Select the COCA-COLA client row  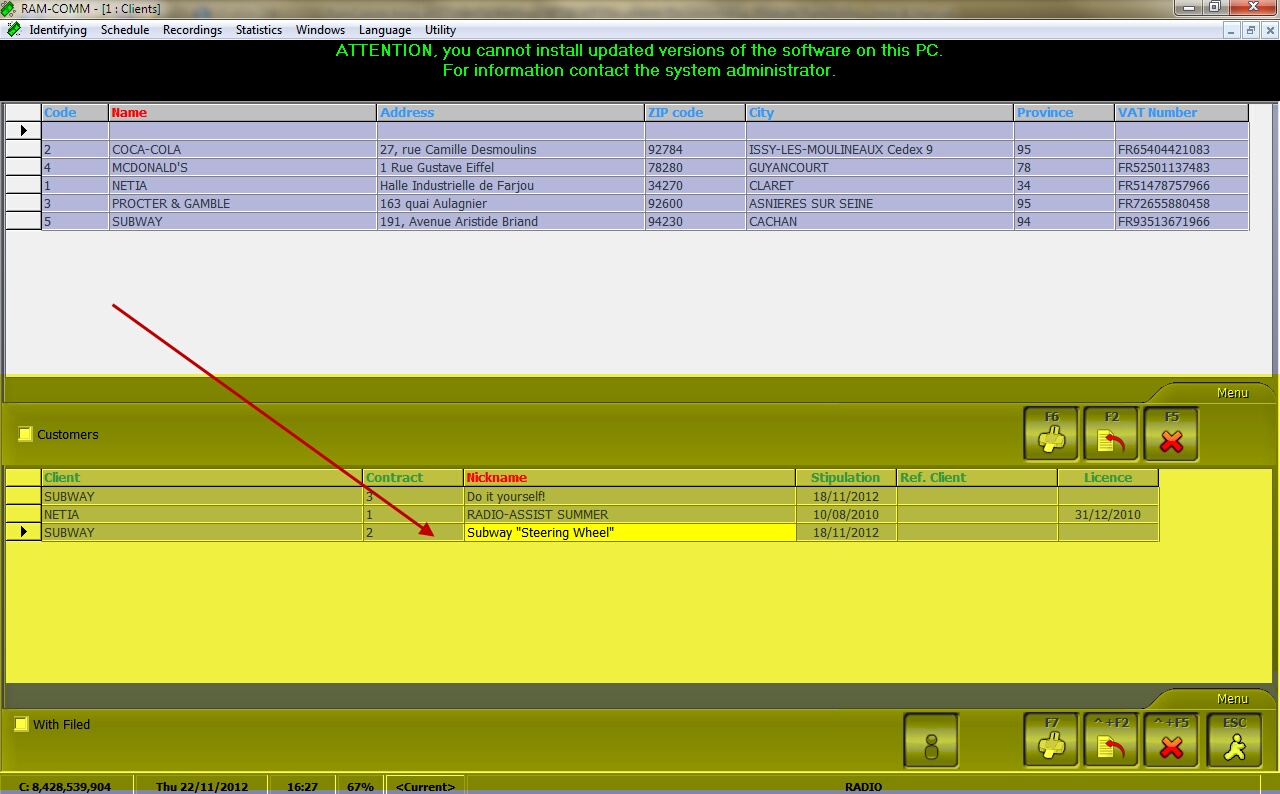point(627,150)
